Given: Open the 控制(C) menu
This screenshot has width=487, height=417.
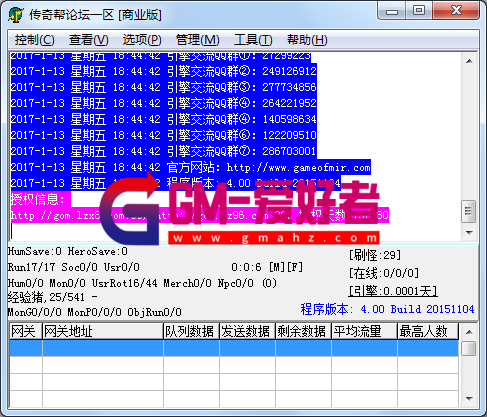Looking at the screenshot, I should (x=34, y=40).
